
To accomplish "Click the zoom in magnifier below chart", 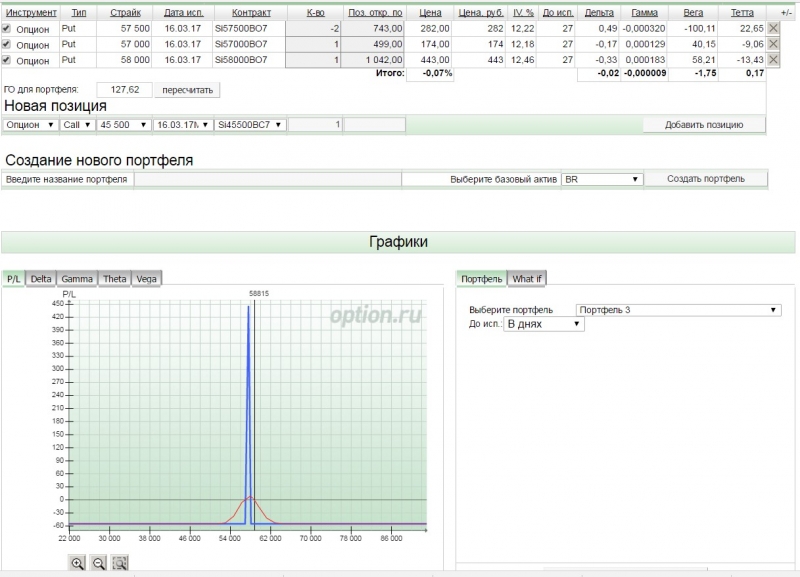I will [x=77, y=563].
